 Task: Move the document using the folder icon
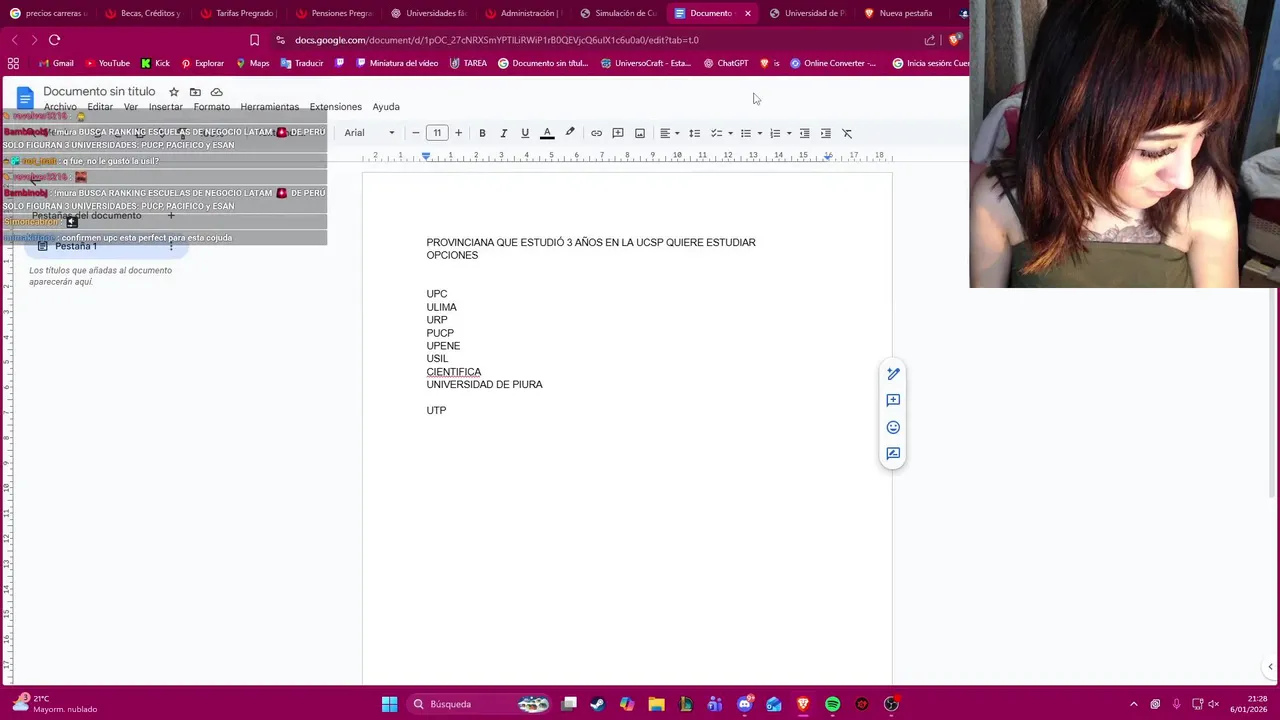coord(195,92)
